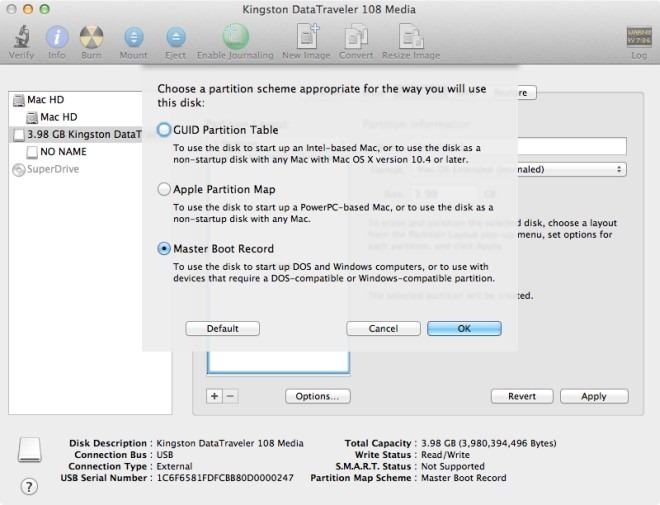The height and width of the screenshot is (505, 660).
Task: Click the Options... button
Action: (318, 396)
